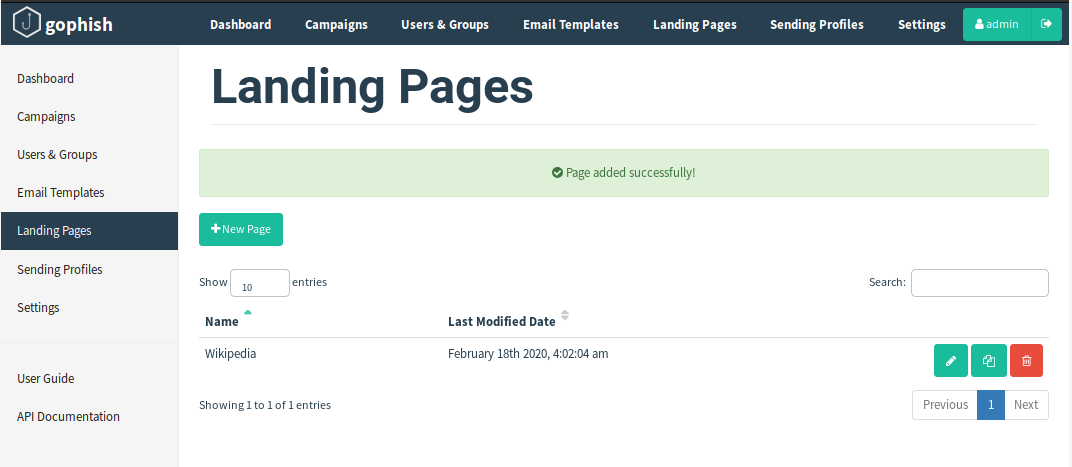
Task: Open the show entries count field
Action: coord(260,284)
